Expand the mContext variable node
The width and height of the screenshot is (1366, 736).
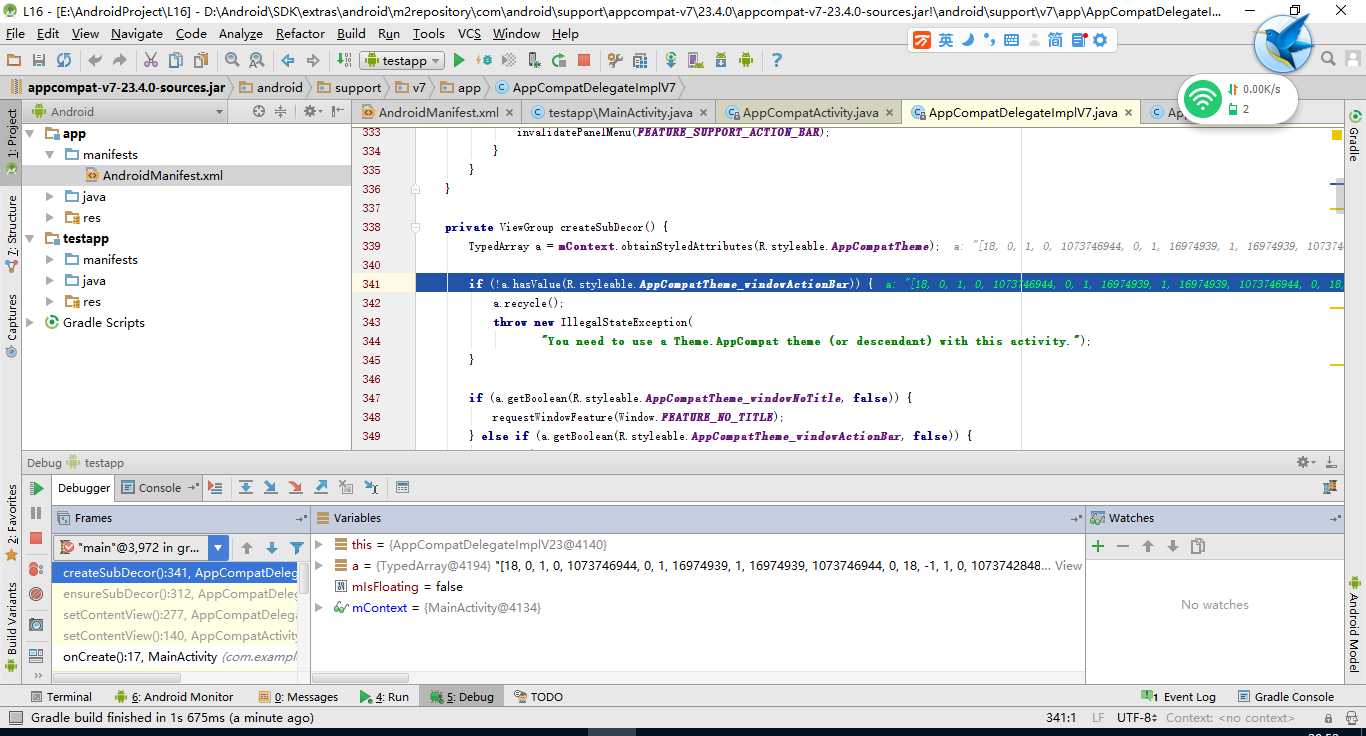pyautogui.click(x=319, y=608)
